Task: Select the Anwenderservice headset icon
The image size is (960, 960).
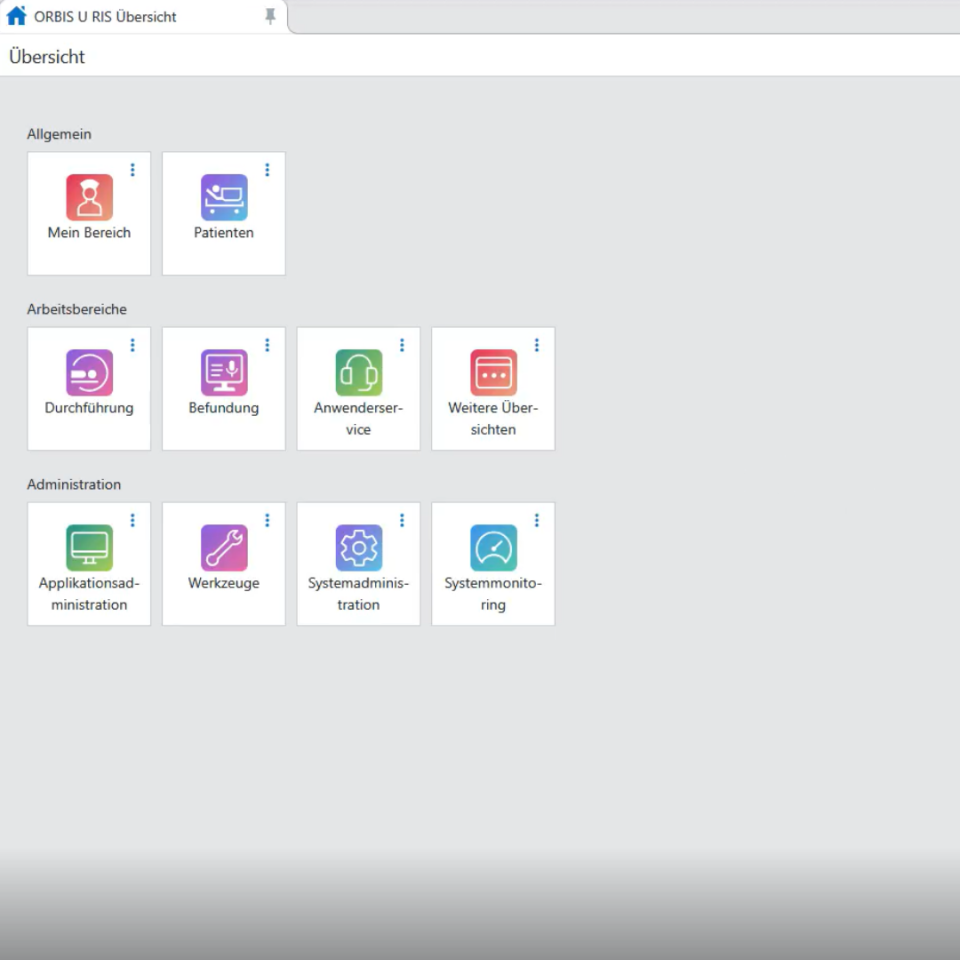Action: [x=358, y=372]
